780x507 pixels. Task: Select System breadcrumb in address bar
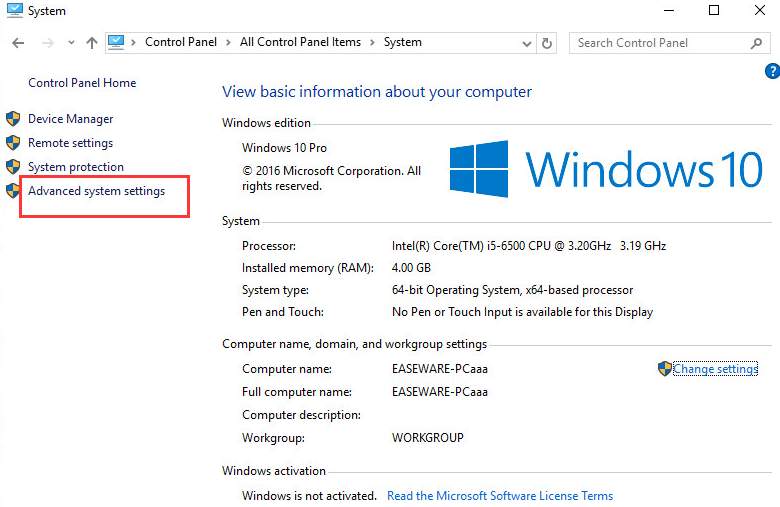(x=402, y=42)
